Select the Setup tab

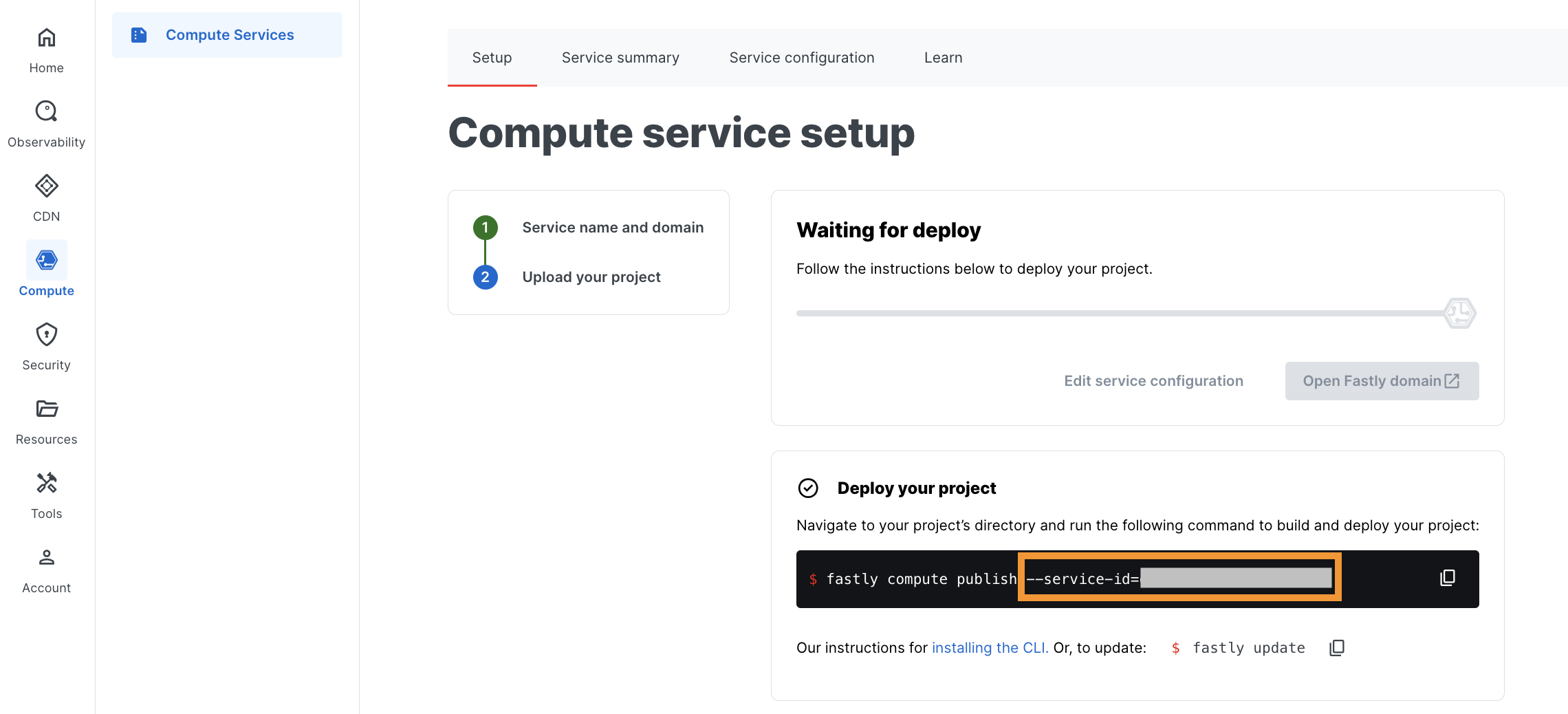pyautogui.click(x=492, y=58)
